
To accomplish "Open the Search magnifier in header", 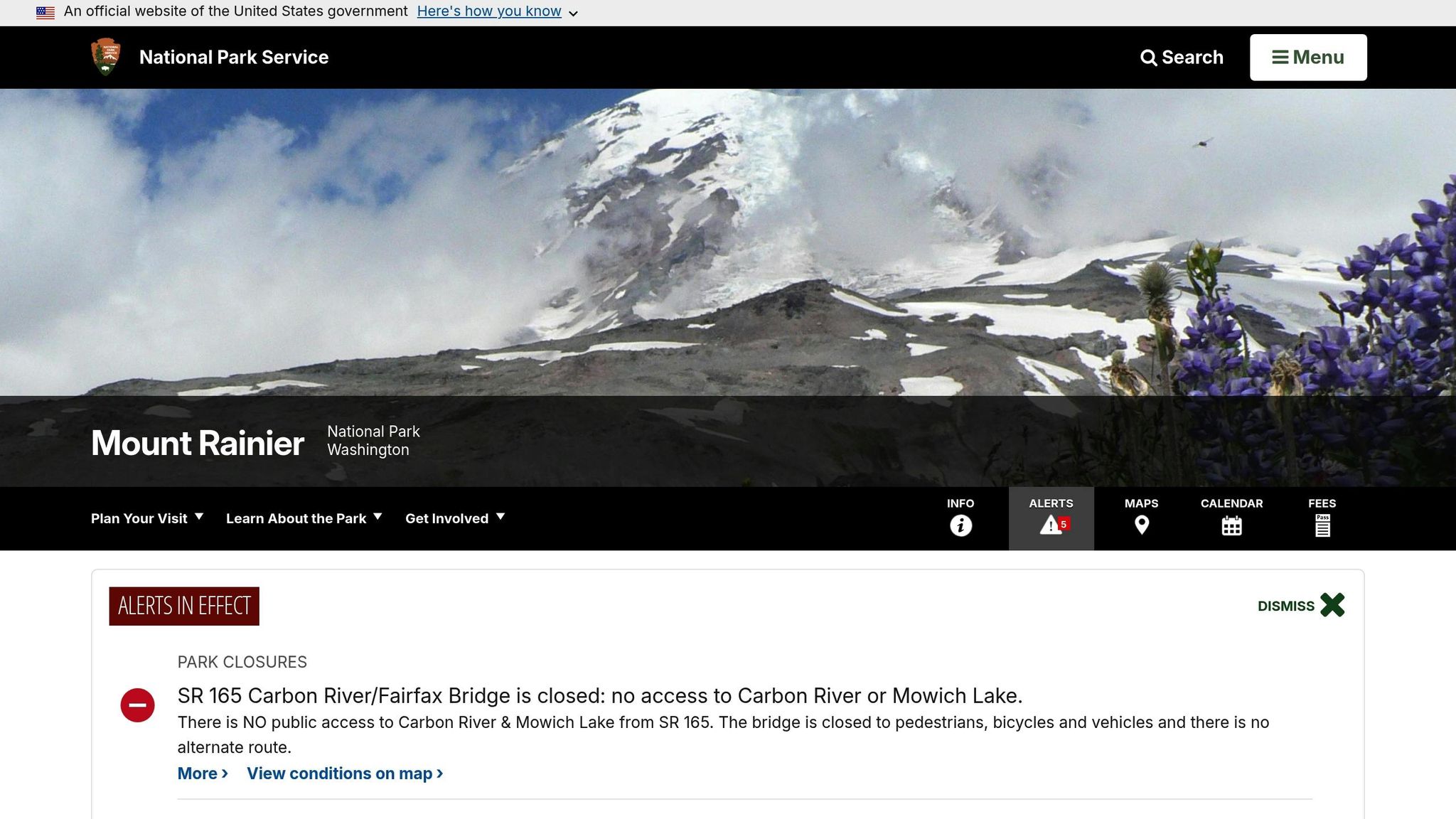I will tap(1182, 57).
